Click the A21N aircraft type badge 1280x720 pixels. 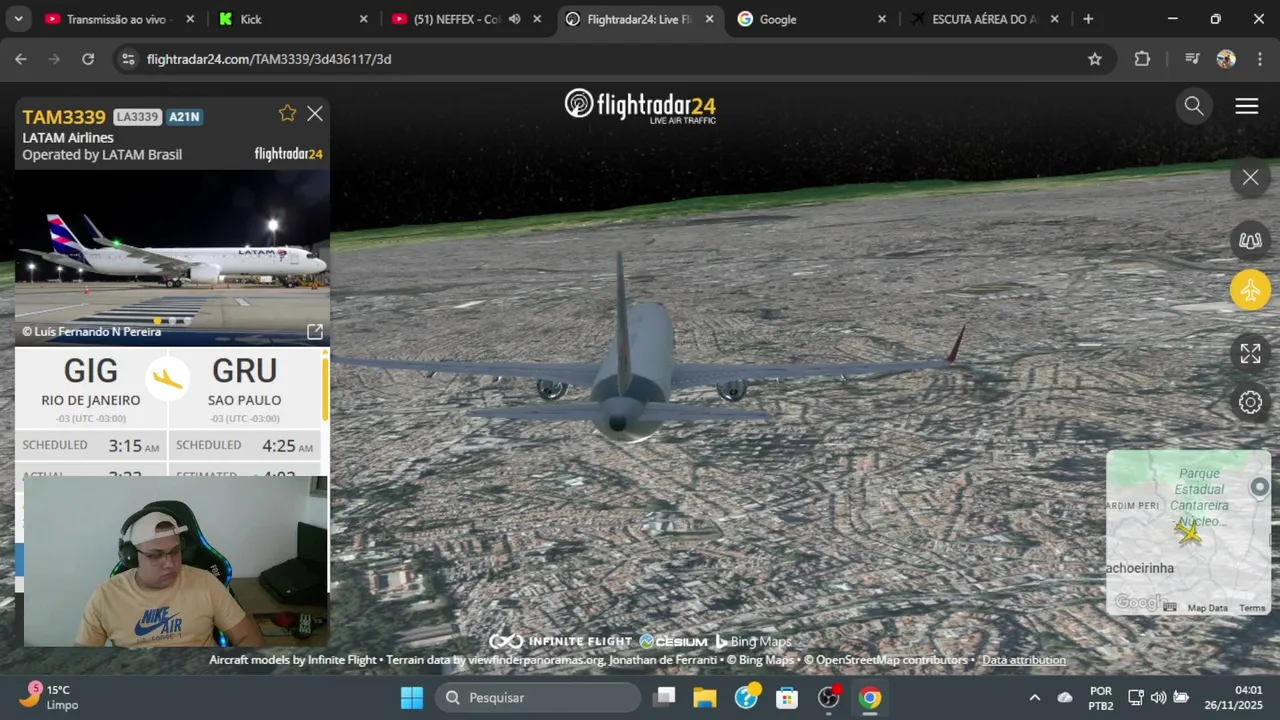[x=185, y=117]
